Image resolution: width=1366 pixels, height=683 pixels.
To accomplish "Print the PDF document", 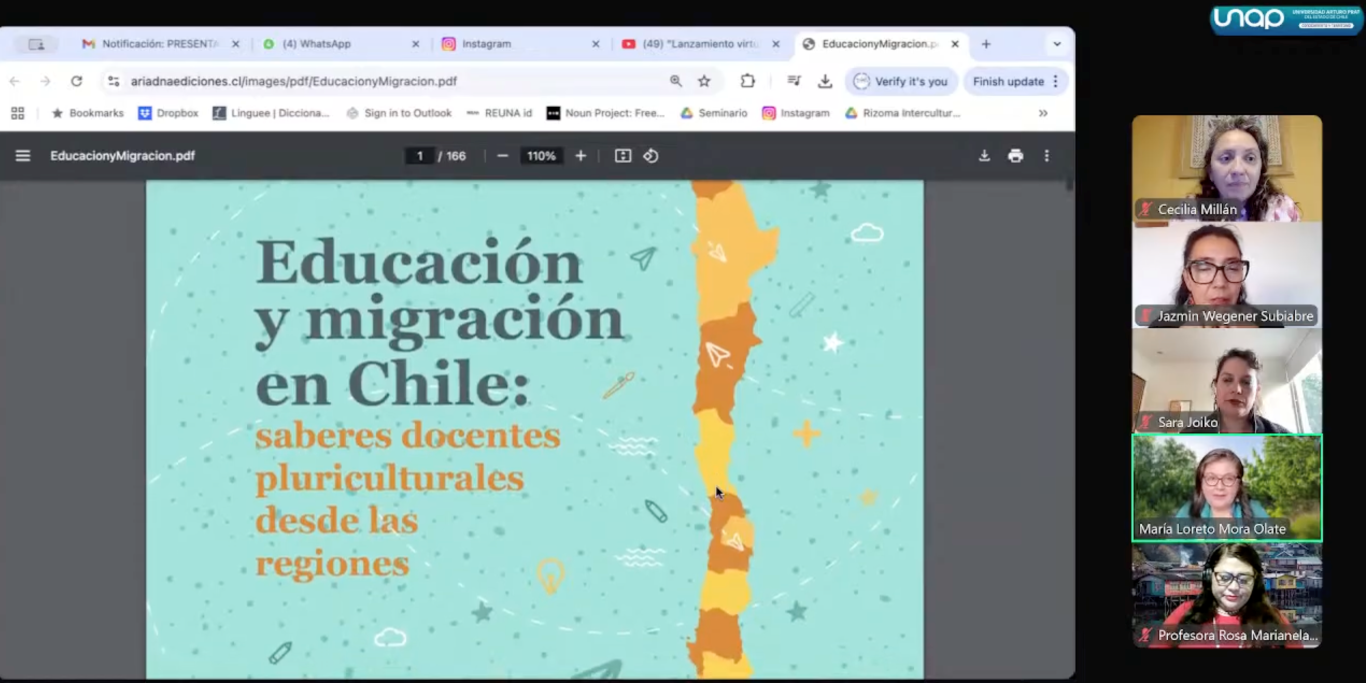I will click(1015, 156).
